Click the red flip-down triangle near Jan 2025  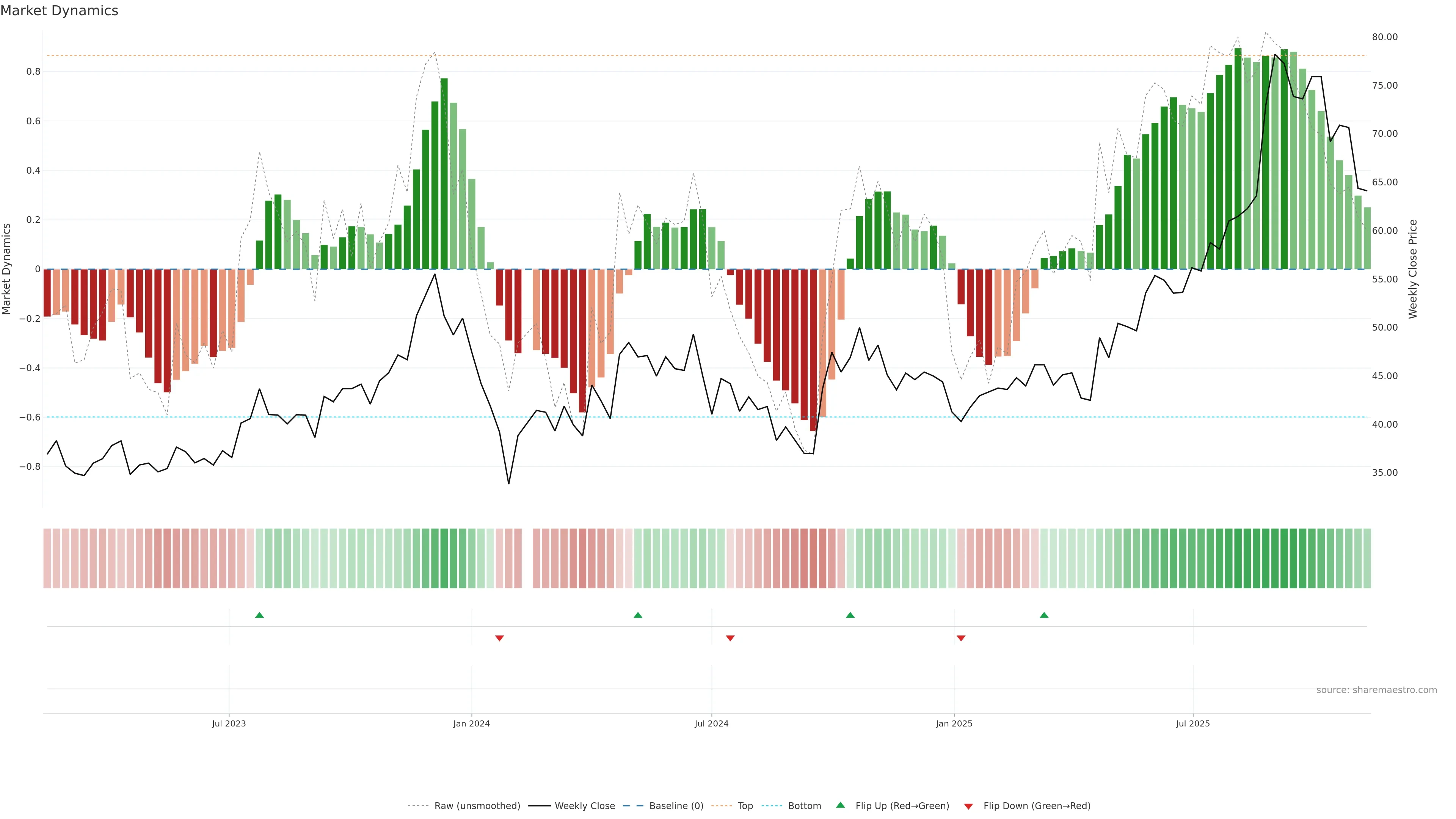coord(961,638)
